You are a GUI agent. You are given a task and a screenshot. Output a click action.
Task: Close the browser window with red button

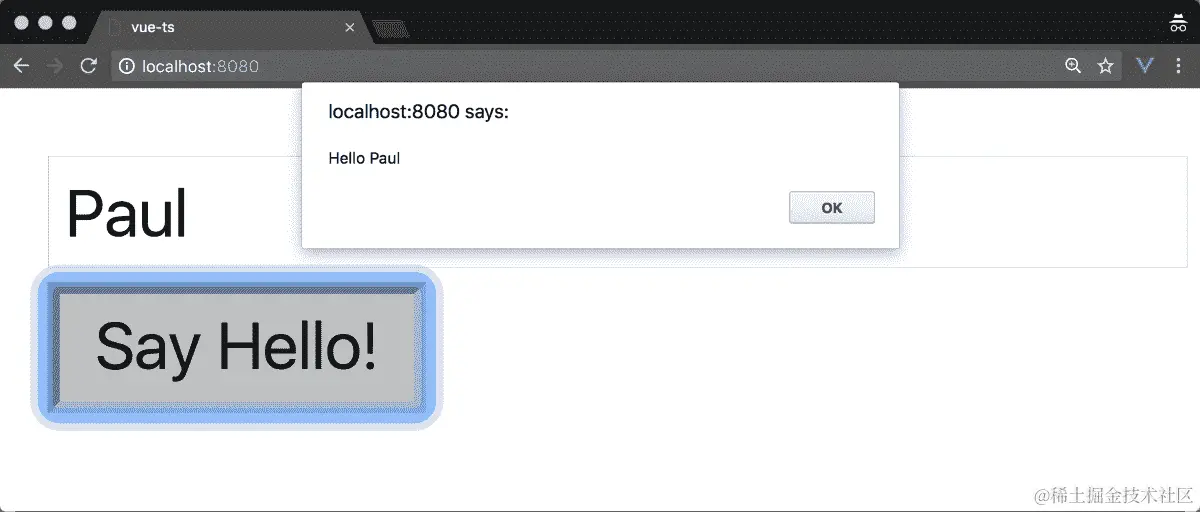21,23
